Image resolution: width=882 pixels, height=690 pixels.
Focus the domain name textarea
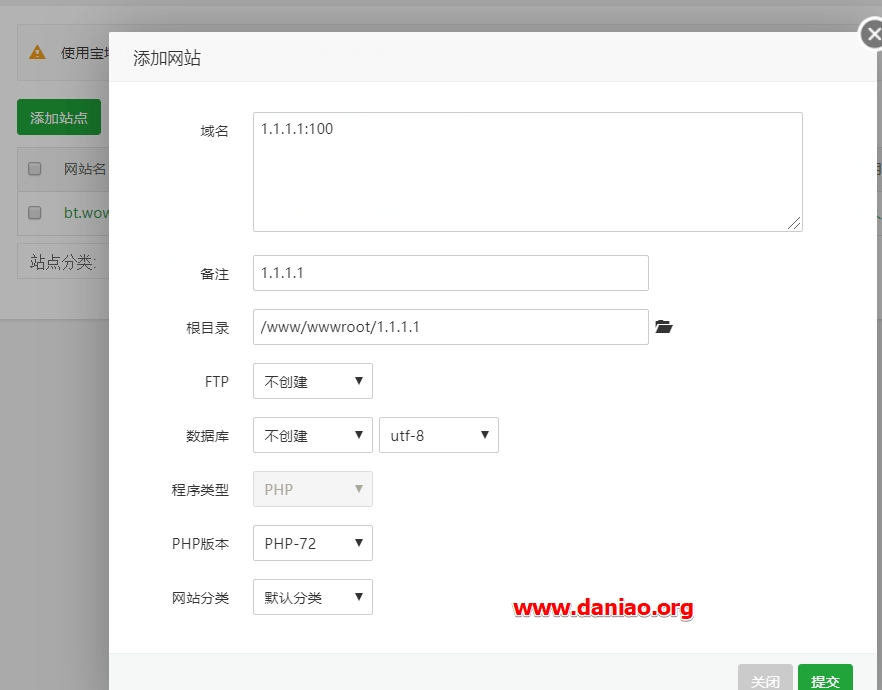point(528,172)
